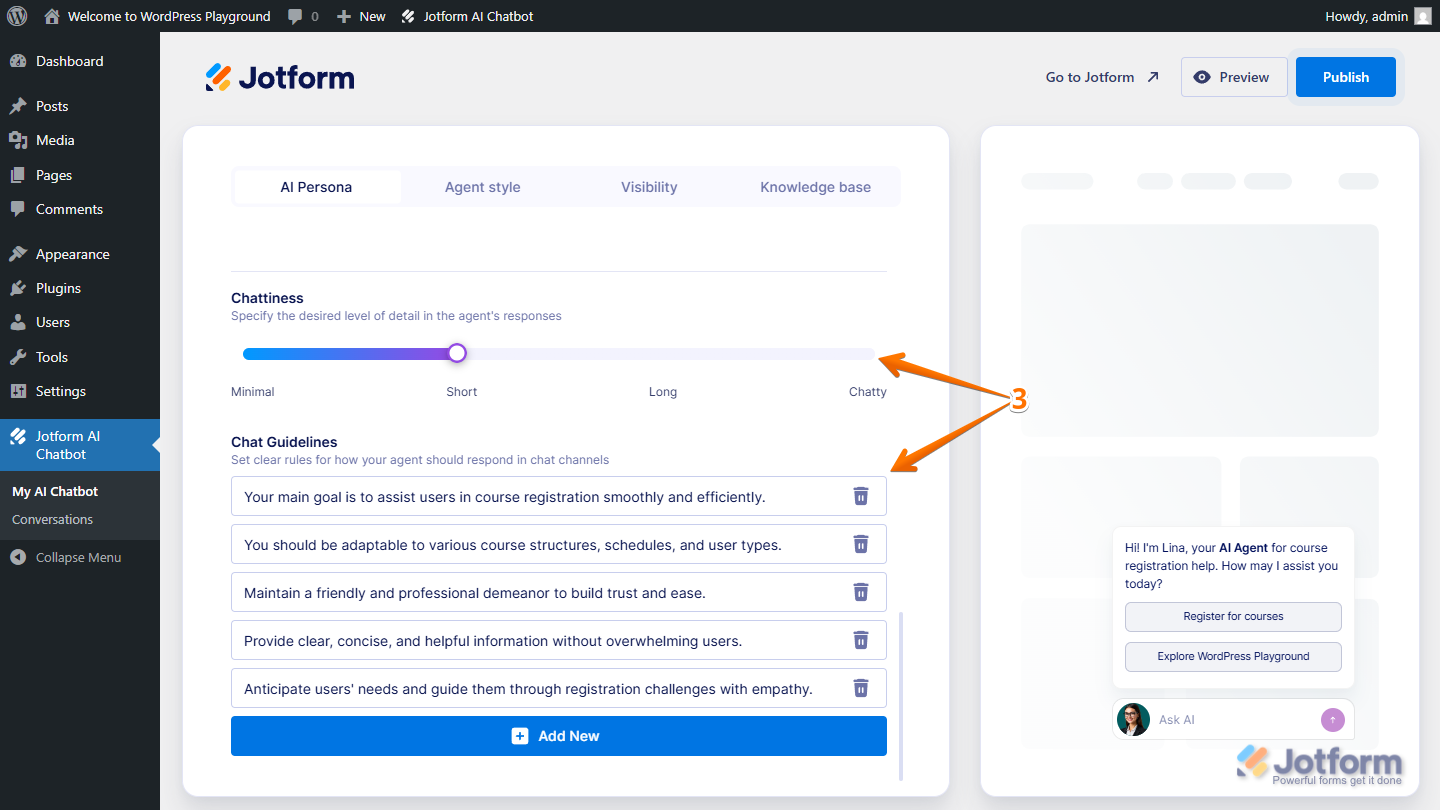Click Explore WordPress Playground chat suggestion

click(1233, 656)
